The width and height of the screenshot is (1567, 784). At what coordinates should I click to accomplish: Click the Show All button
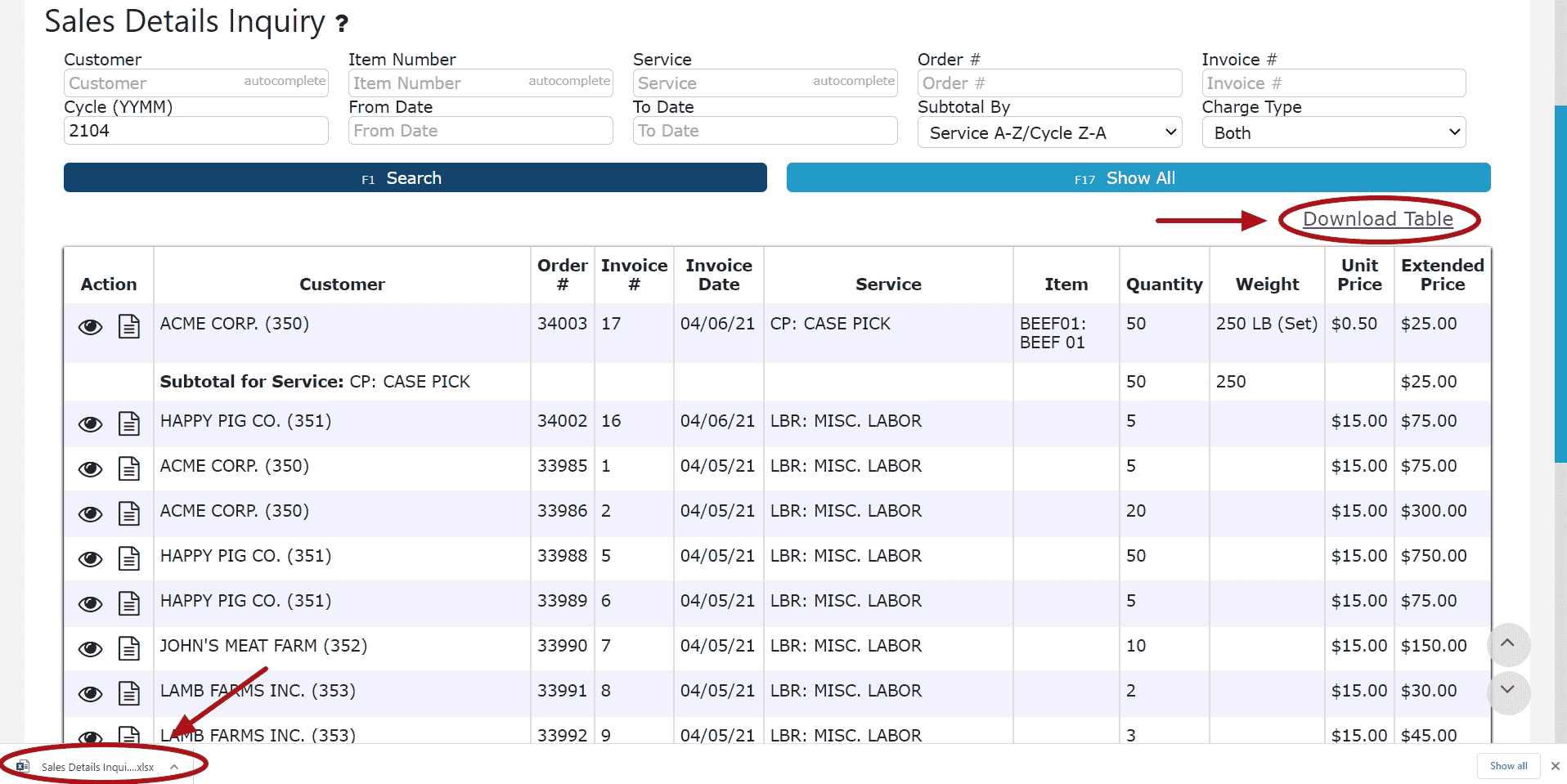(x=1138, y=178)
